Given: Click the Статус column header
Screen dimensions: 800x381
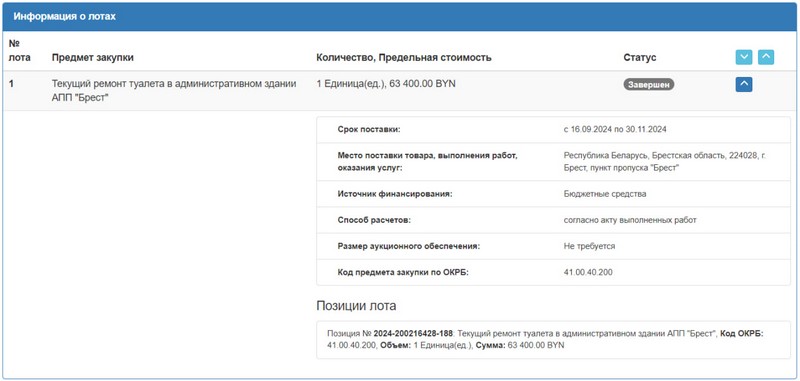Looking at the screenshot, I should point(640,58).
